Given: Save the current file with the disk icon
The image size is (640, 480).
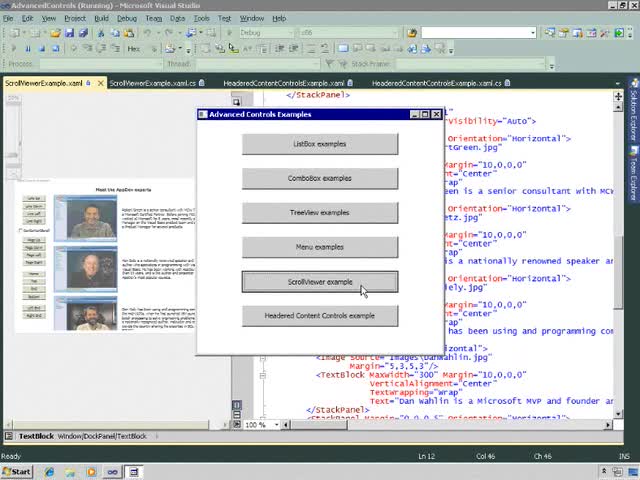Looking at the screenshot, I should [x=69, y=33].
